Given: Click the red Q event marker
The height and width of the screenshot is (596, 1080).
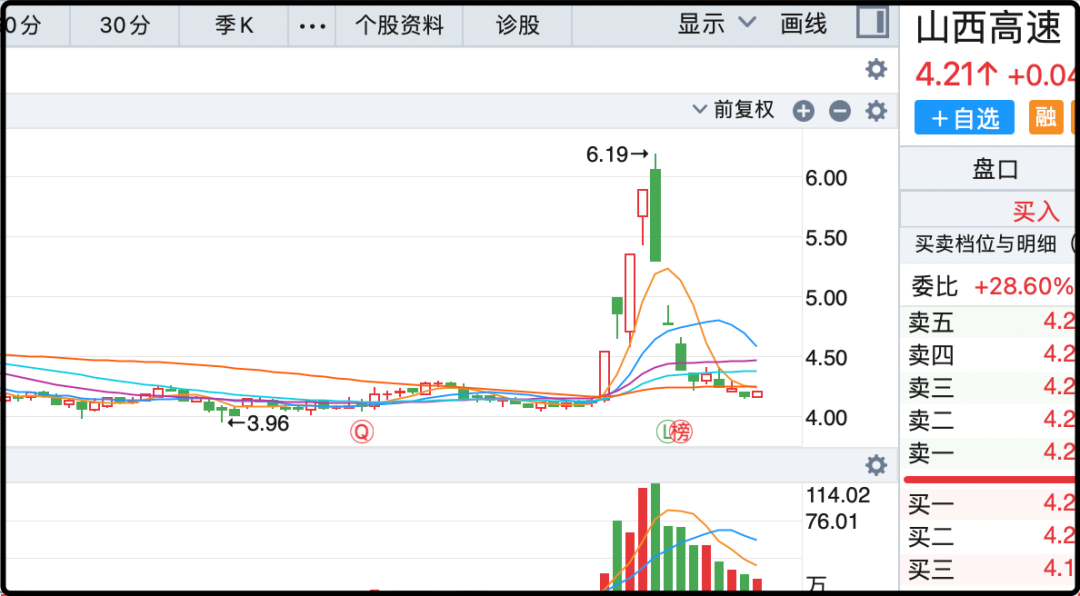Looking at the screenshot, I should tap(361, 432).
